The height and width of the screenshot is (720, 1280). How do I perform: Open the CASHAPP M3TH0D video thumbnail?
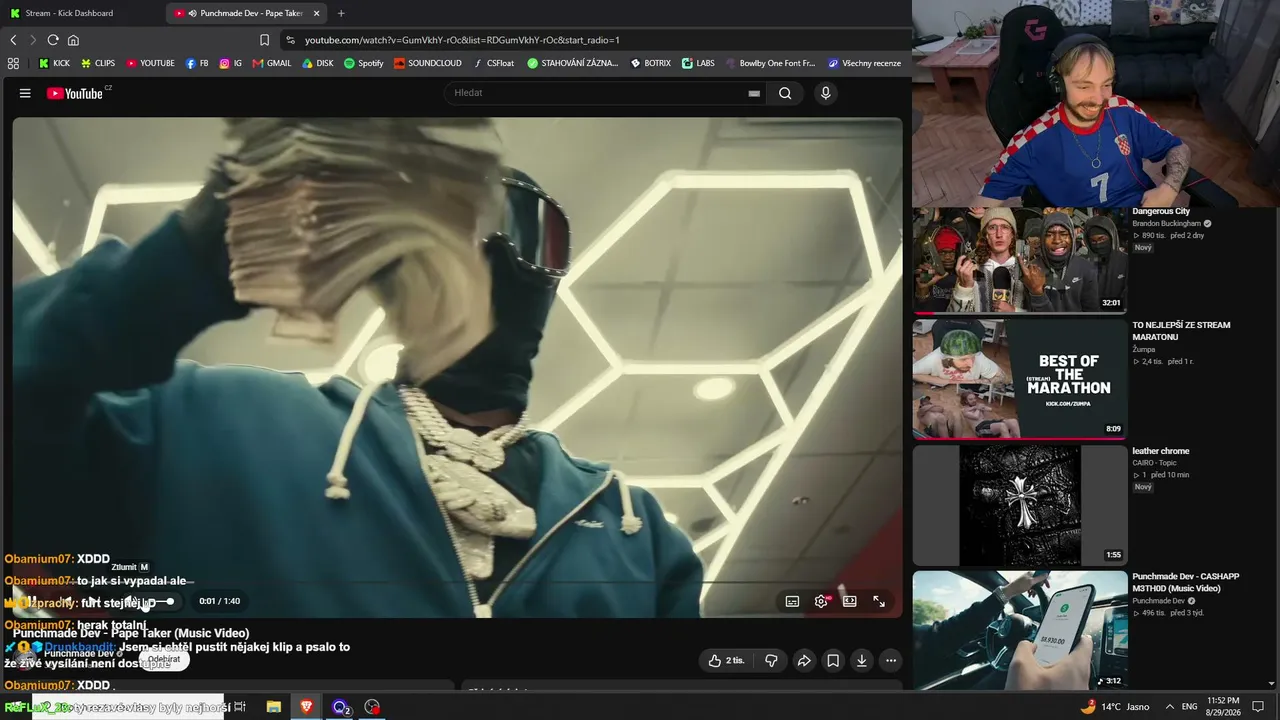click(x=1020, y=630)
